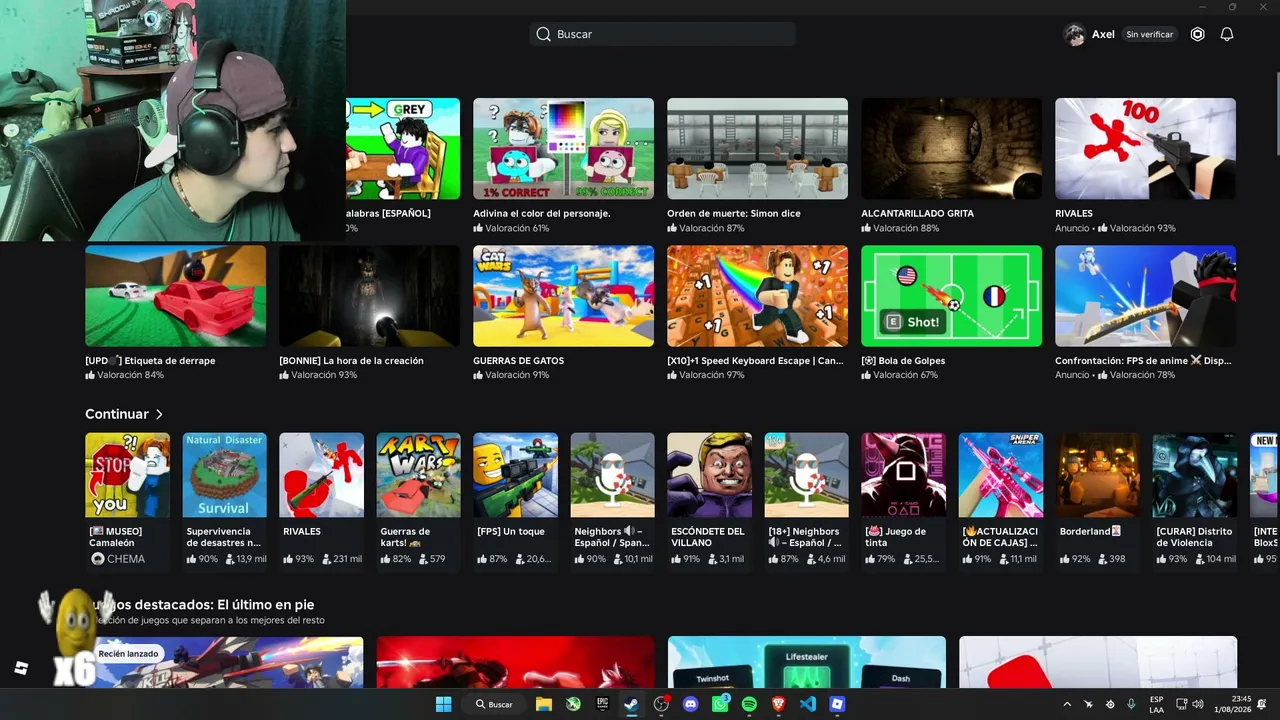Image resolution: width=1280 pixels, height=720 pixels.
Task: Open Spotify from the taskbar
Action: [749, 704]
